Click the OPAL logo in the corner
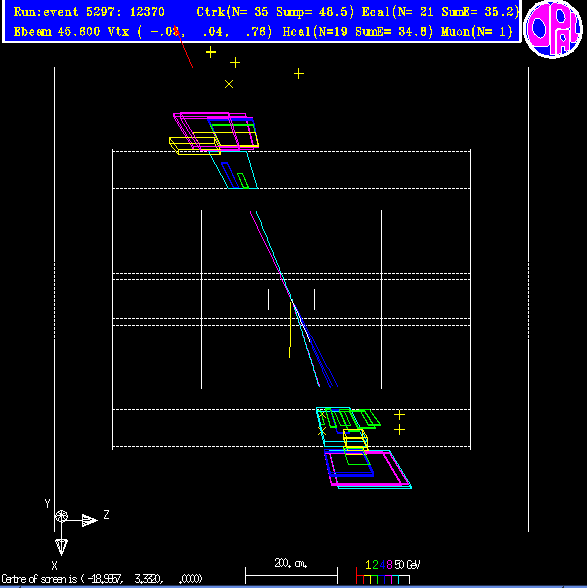 553,29
